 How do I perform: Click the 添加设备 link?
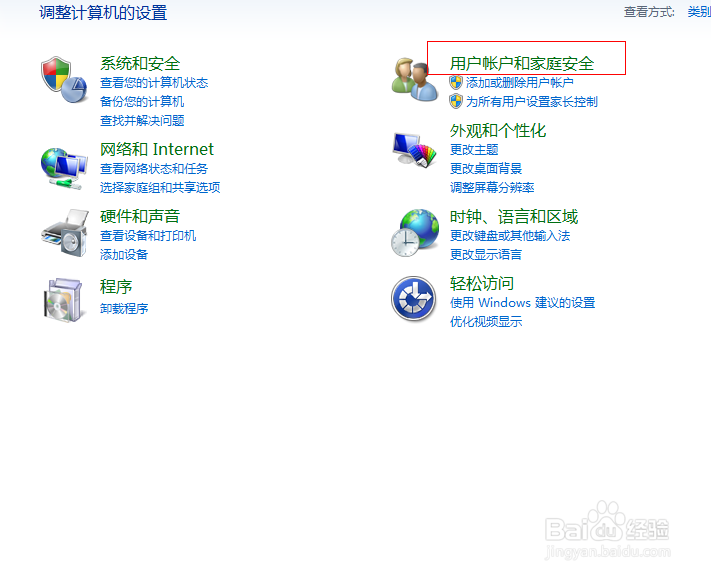point(124,255)
